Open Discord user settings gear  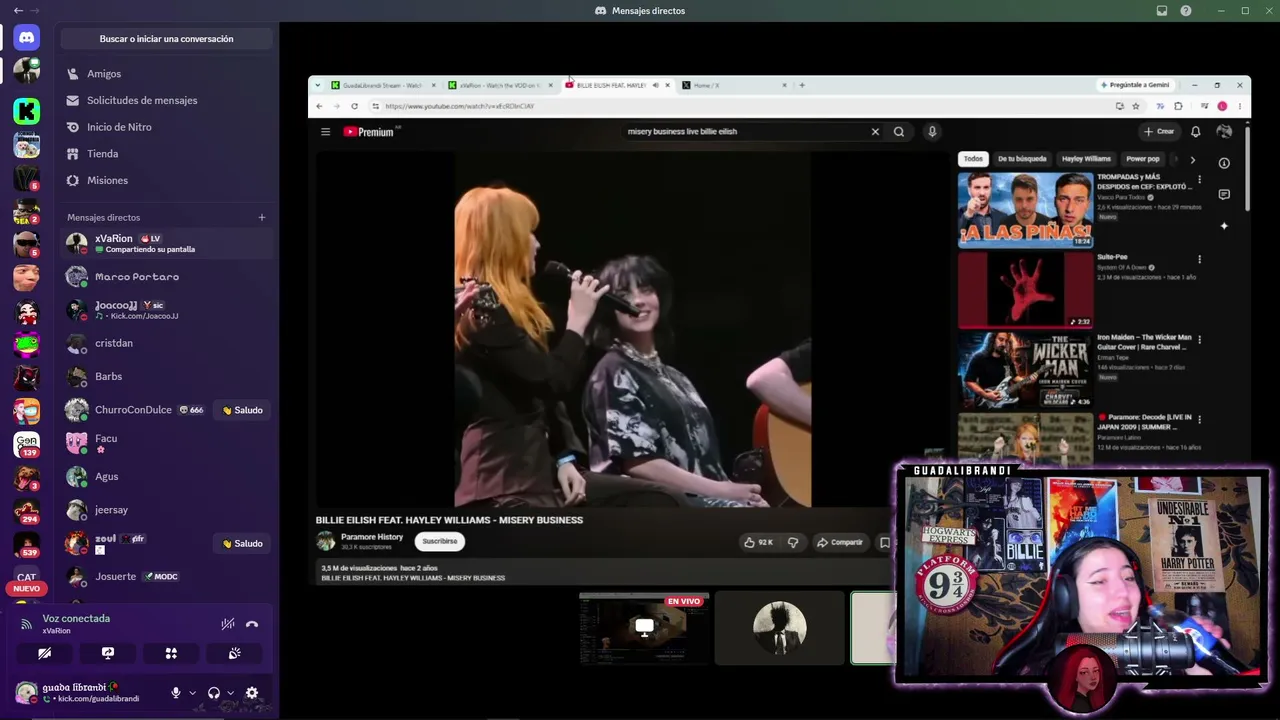[x=252, y=693]
